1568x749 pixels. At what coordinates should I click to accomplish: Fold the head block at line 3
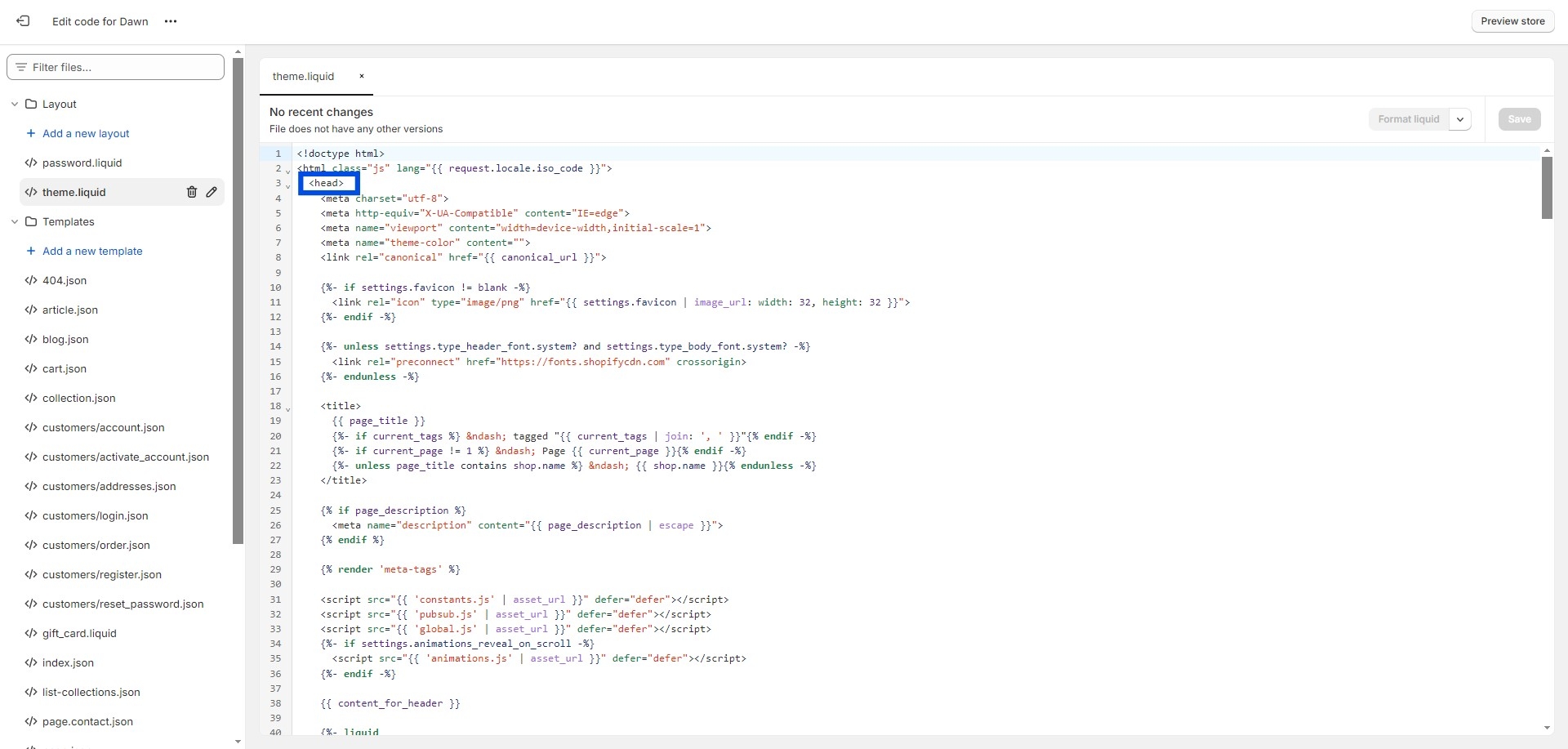coord(287,186)
